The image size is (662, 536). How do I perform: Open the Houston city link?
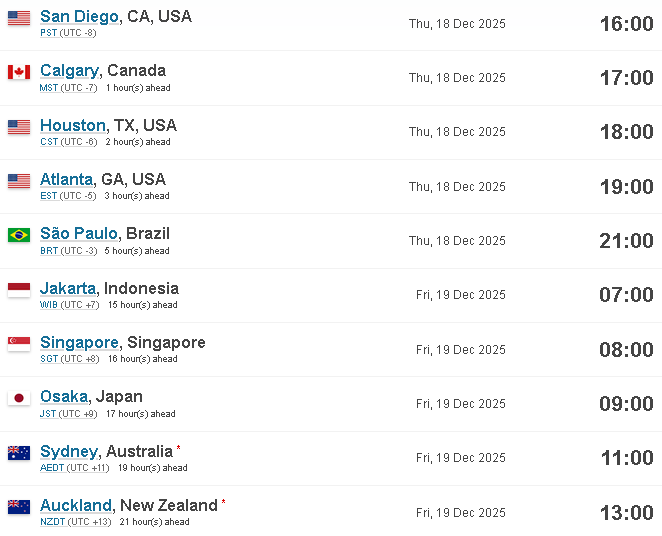pos(73,125)
